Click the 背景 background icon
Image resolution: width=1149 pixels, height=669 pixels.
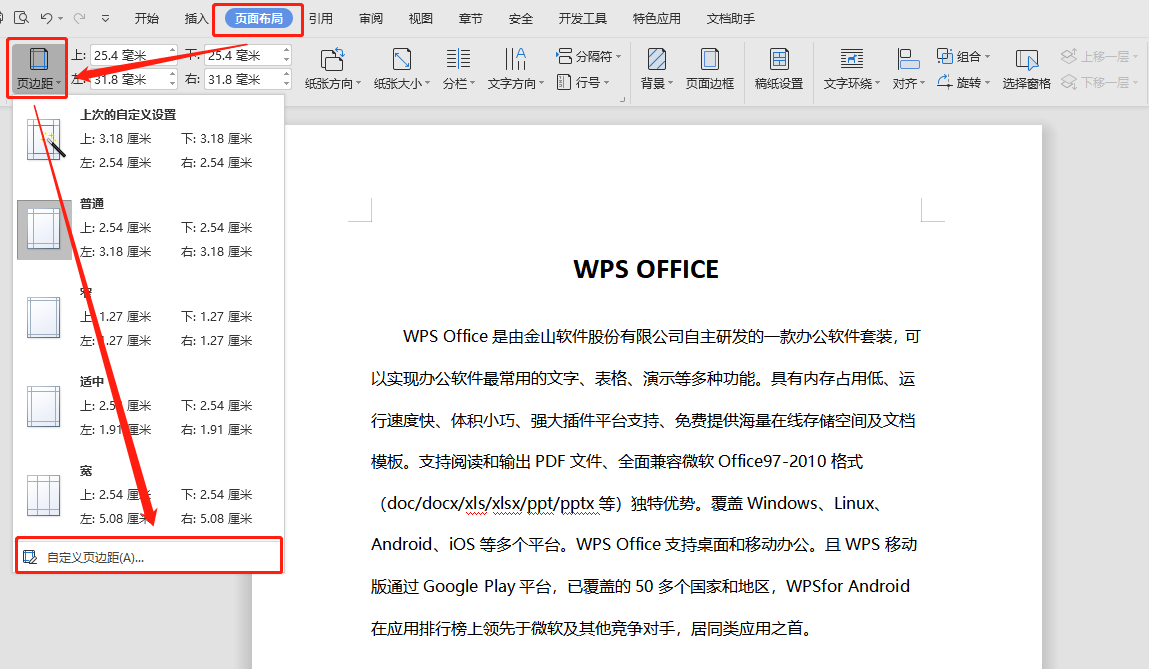(656, 60)
